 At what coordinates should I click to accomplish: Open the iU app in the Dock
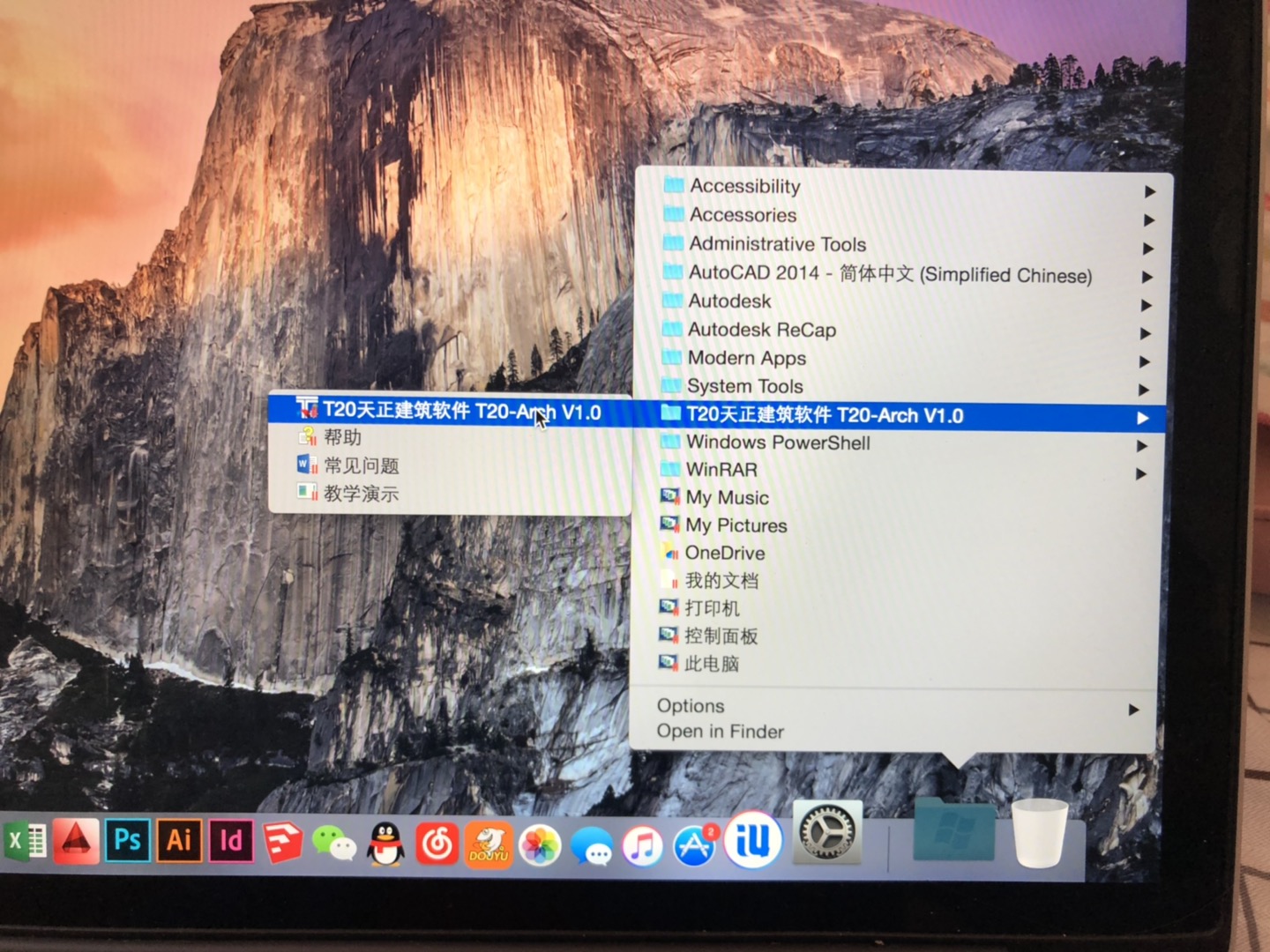click(752, 840)
